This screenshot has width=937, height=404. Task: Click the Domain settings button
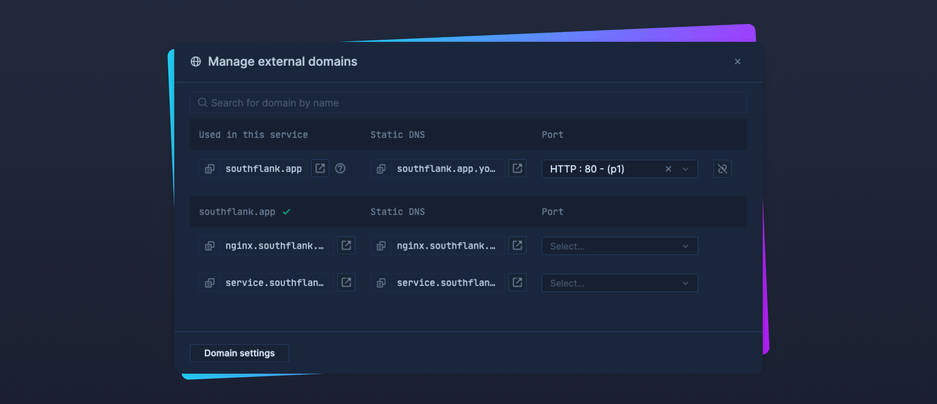240,353
